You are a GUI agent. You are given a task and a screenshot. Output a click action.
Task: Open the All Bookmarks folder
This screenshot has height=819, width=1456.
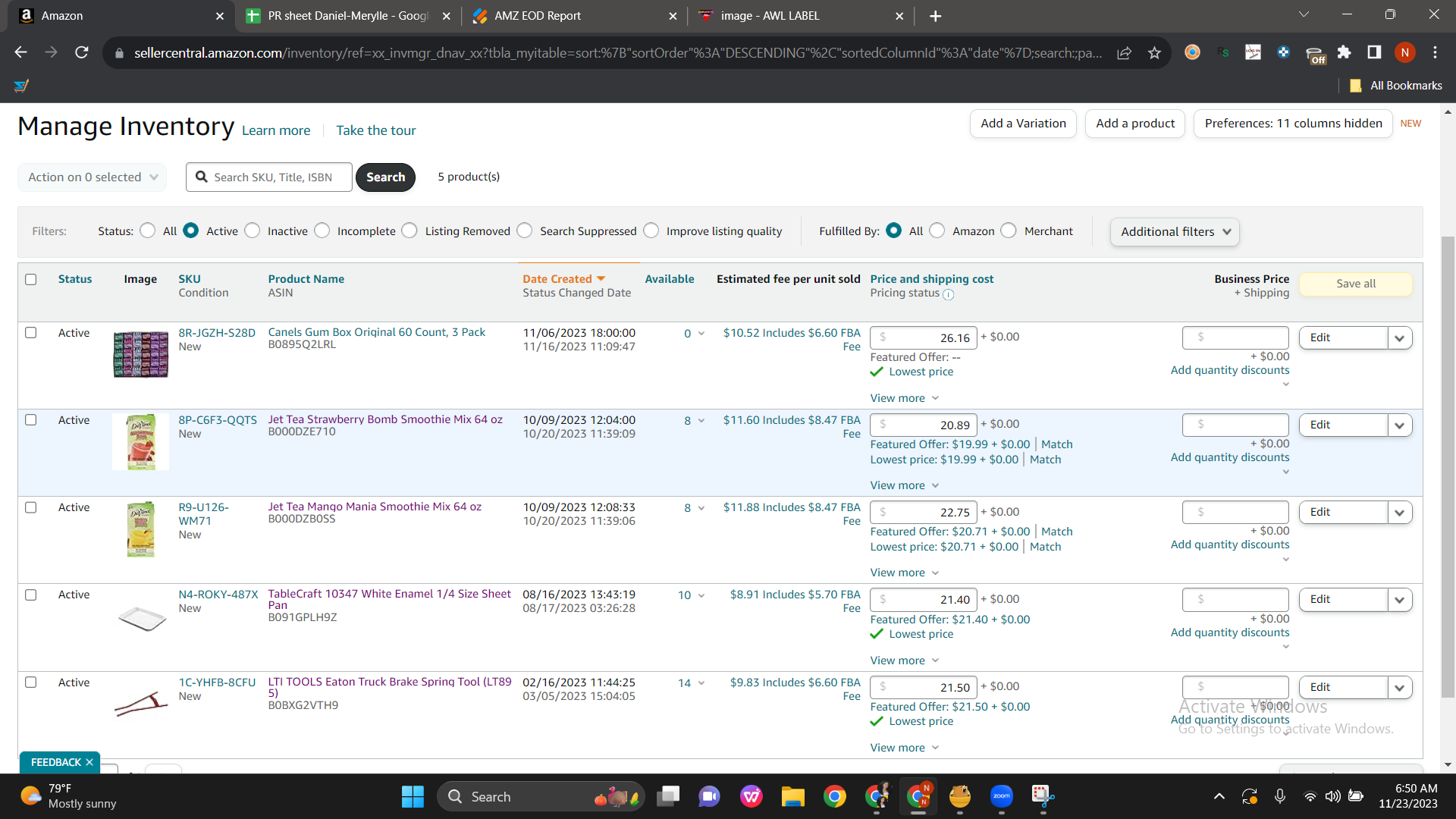pyautogui.click(x=1396, y=86)
